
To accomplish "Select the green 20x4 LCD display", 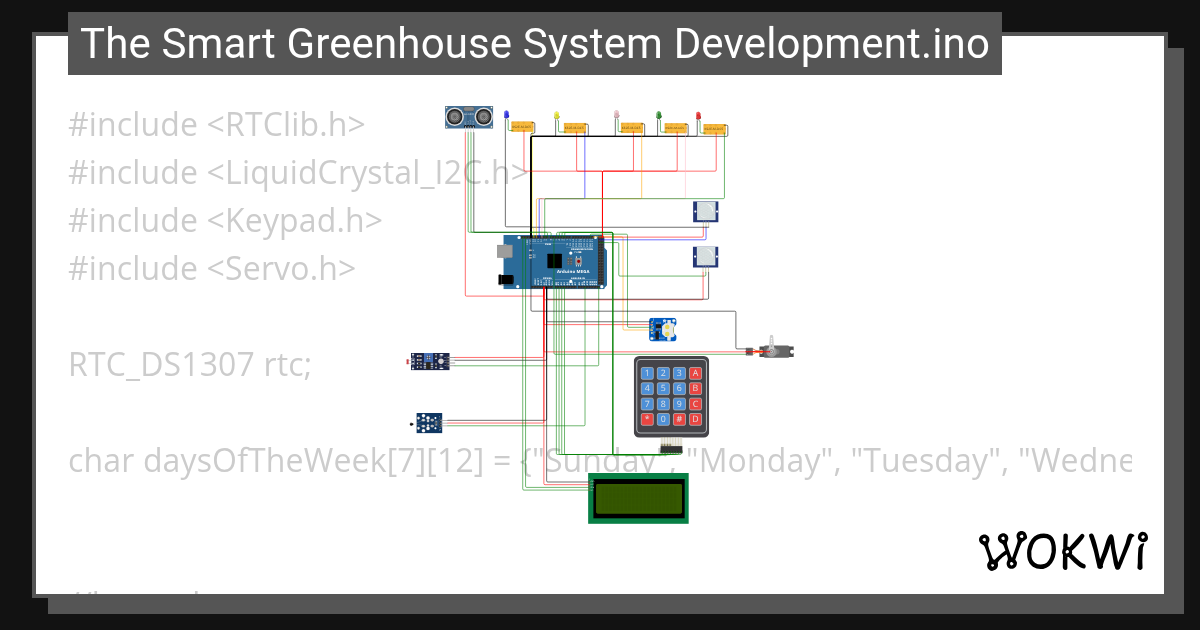I will coord(638,497).
